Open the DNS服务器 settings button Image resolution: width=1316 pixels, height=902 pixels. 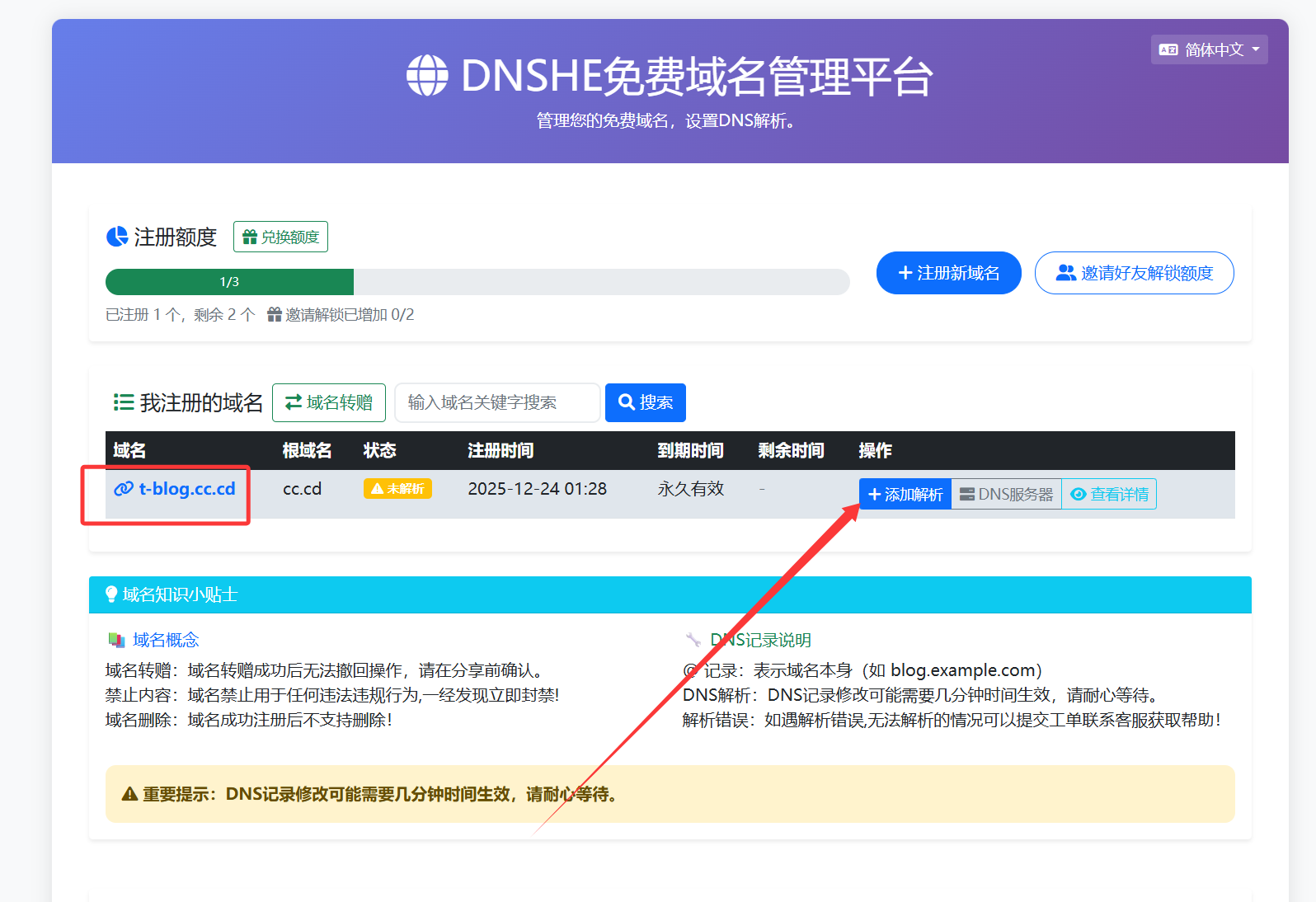click(x=1006, y=494)
